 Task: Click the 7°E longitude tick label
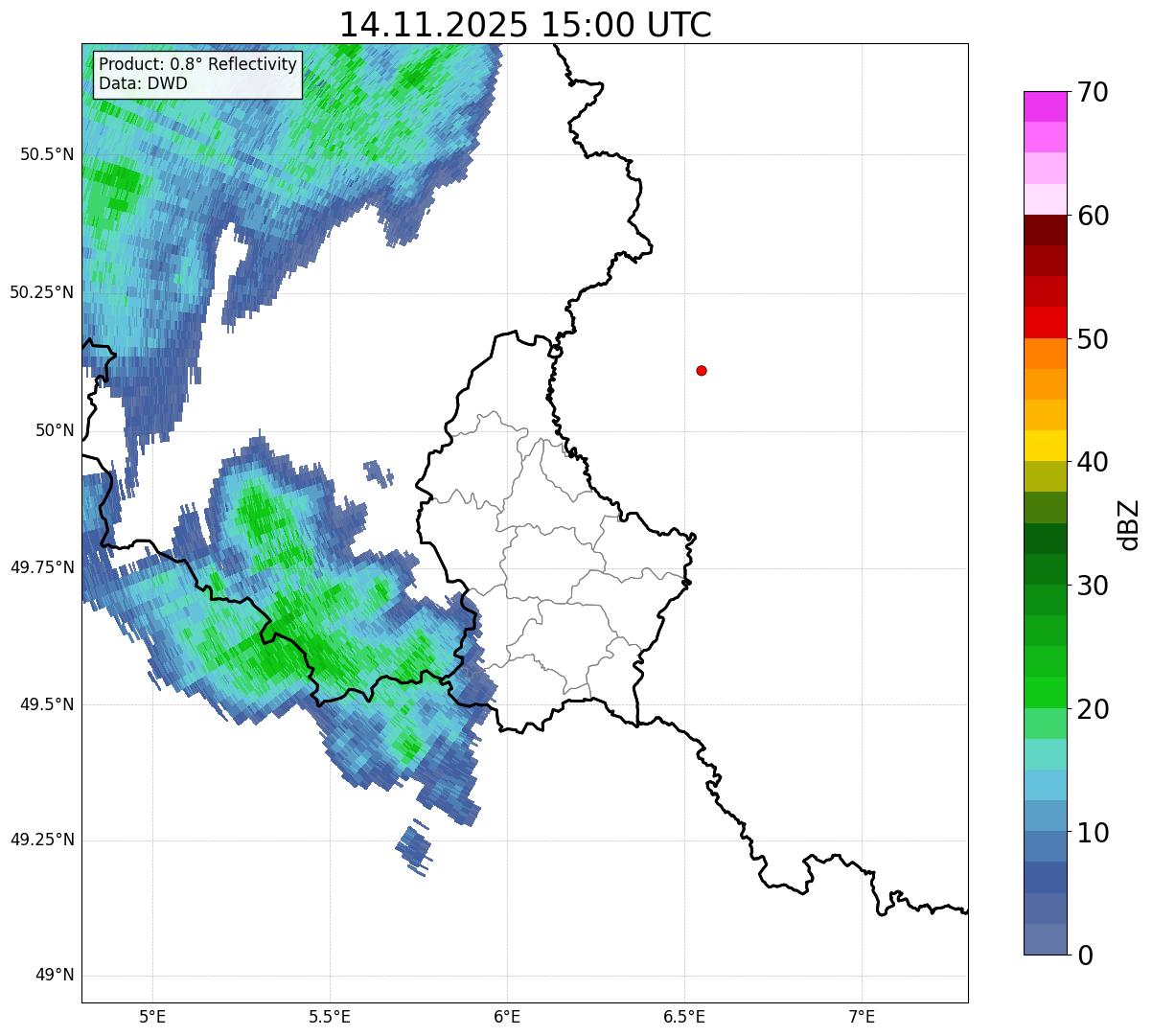[863, 1017]
